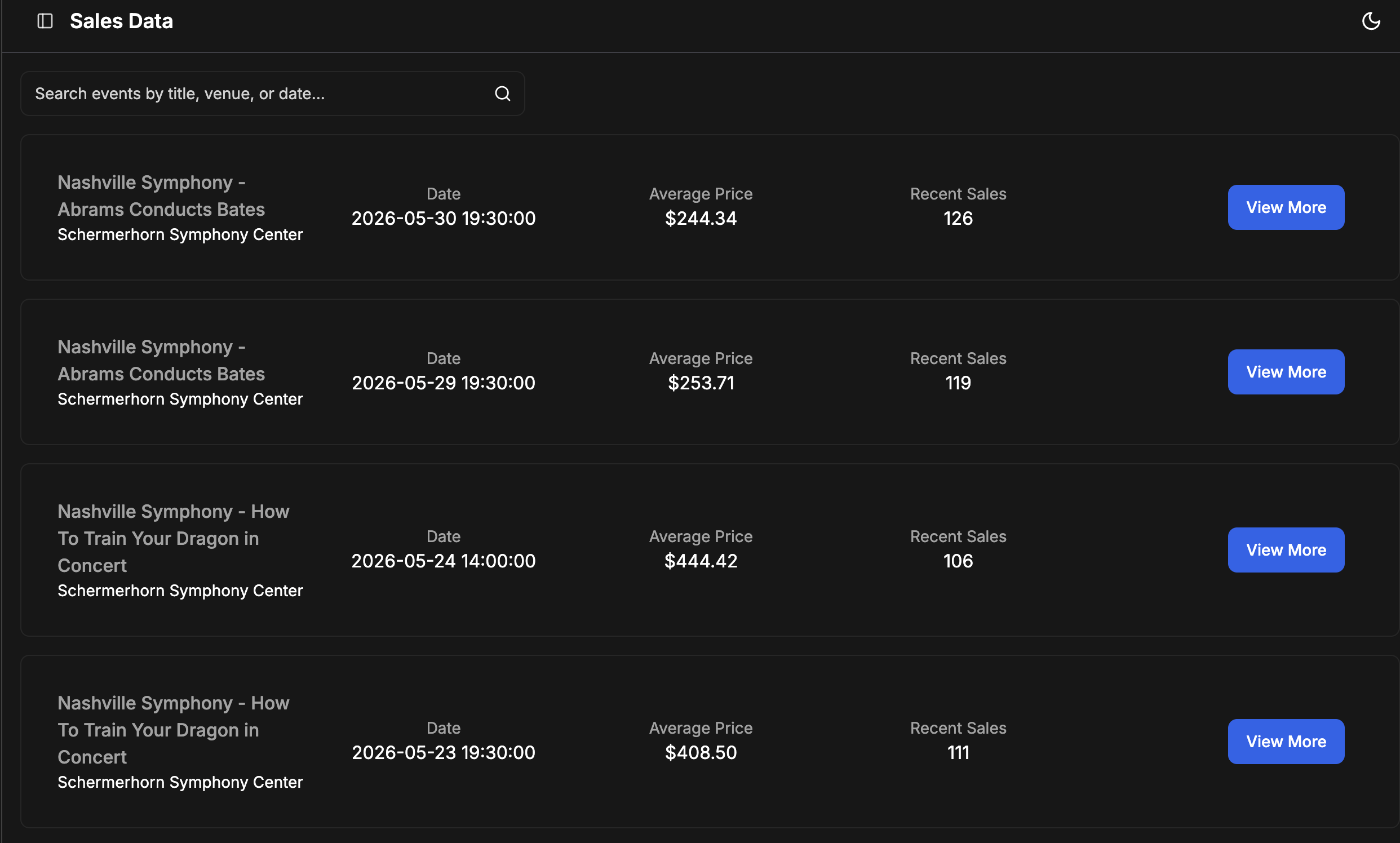Click the Average Price label above $444.42
This screenshot has height=843, width=1400.
pyautogui.click(x=701, y=537)
